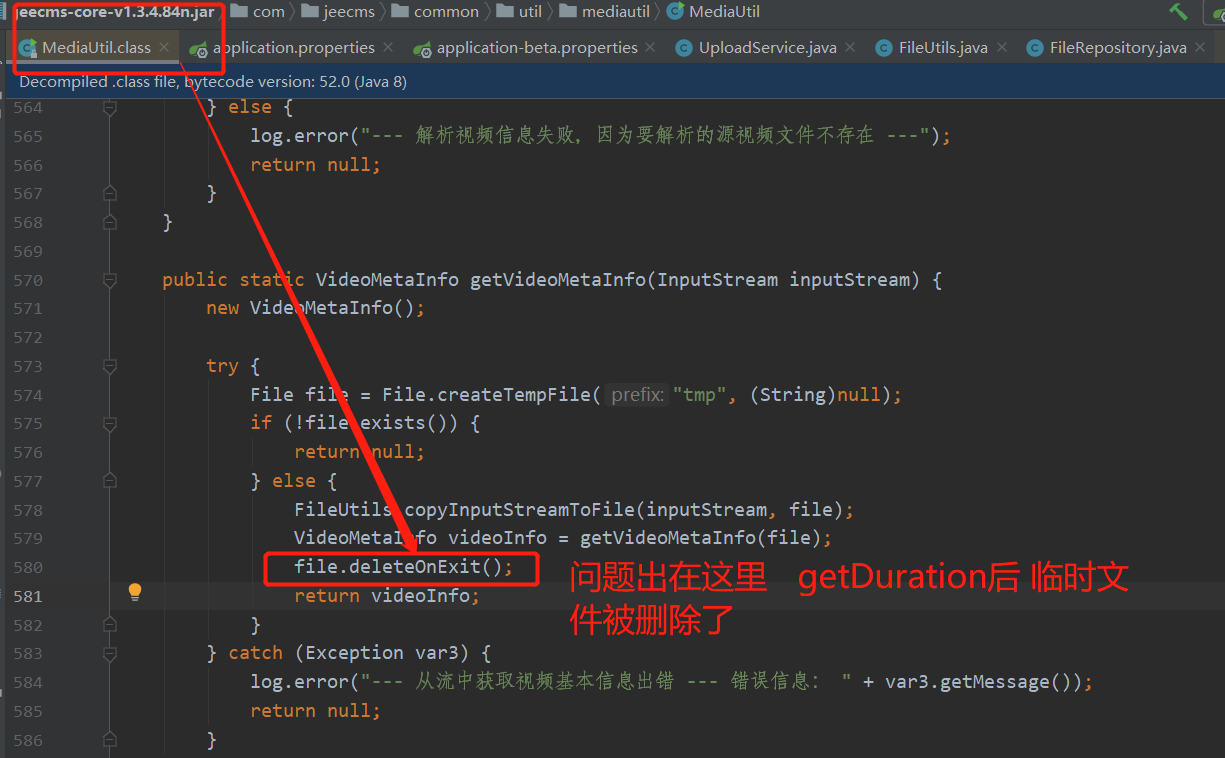Click 'getVideoMetaInfo(file)' call on line 579
The width and height of the screenshot is (1225, 758).
701,538
